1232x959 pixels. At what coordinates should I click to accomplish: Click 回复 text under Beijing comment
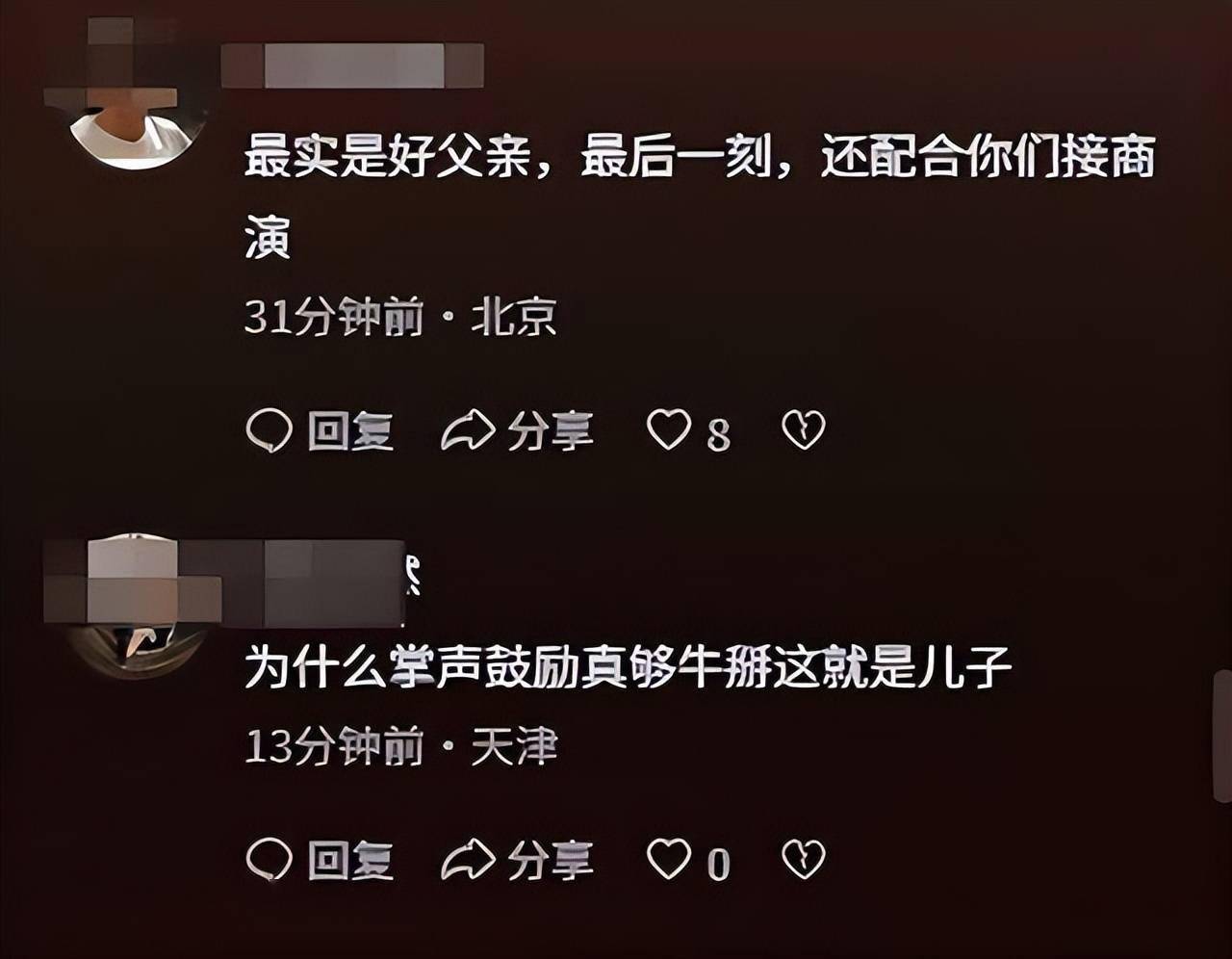pyautogui.click(x=350, y=431)
